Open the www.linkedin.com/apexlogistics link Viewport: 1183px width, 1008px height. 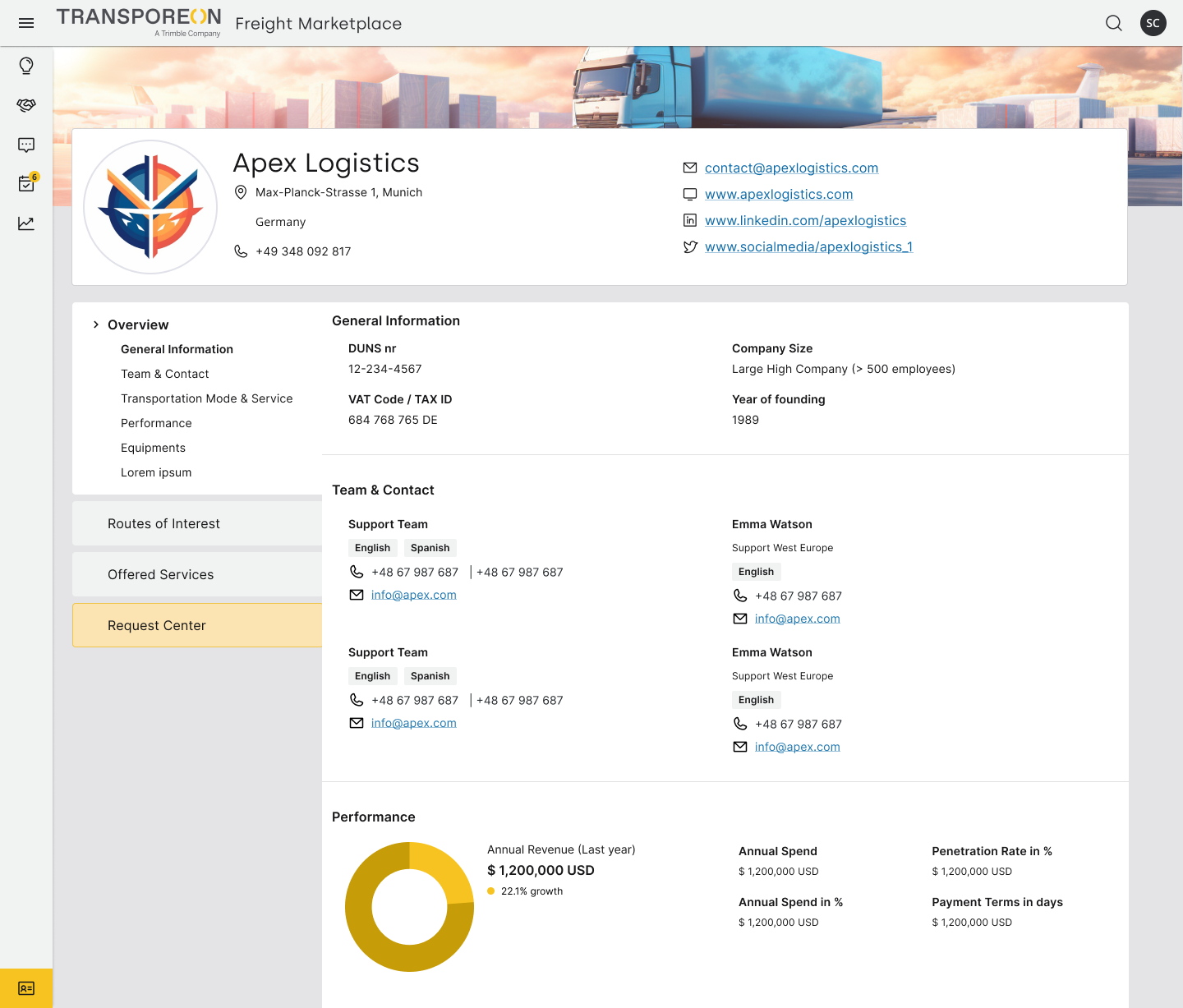[805, 221]
